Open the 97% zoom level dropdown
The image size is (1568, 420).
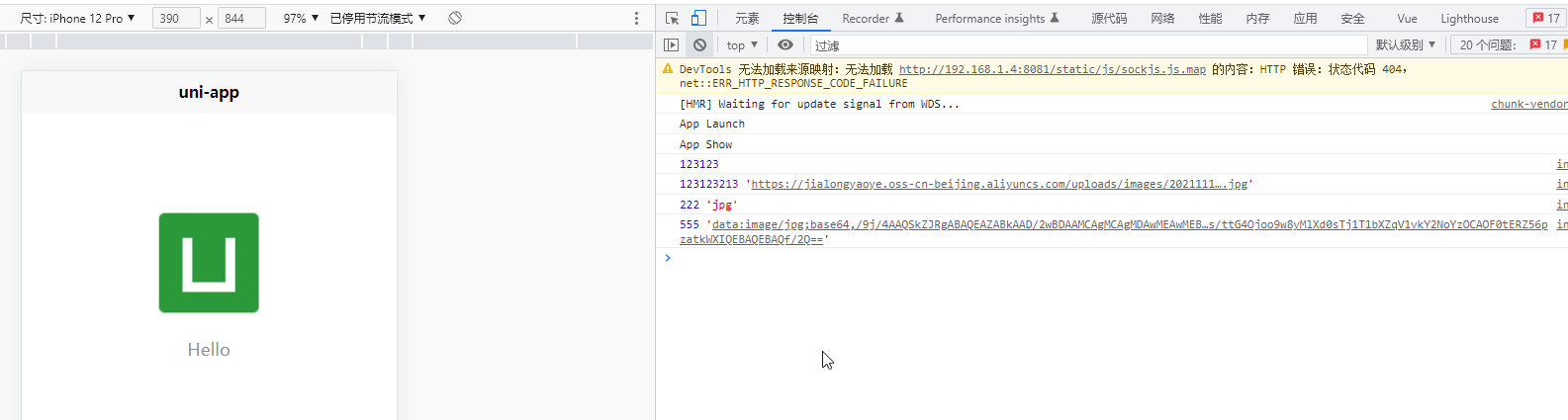pyautogui.click(x=301, y=18)
